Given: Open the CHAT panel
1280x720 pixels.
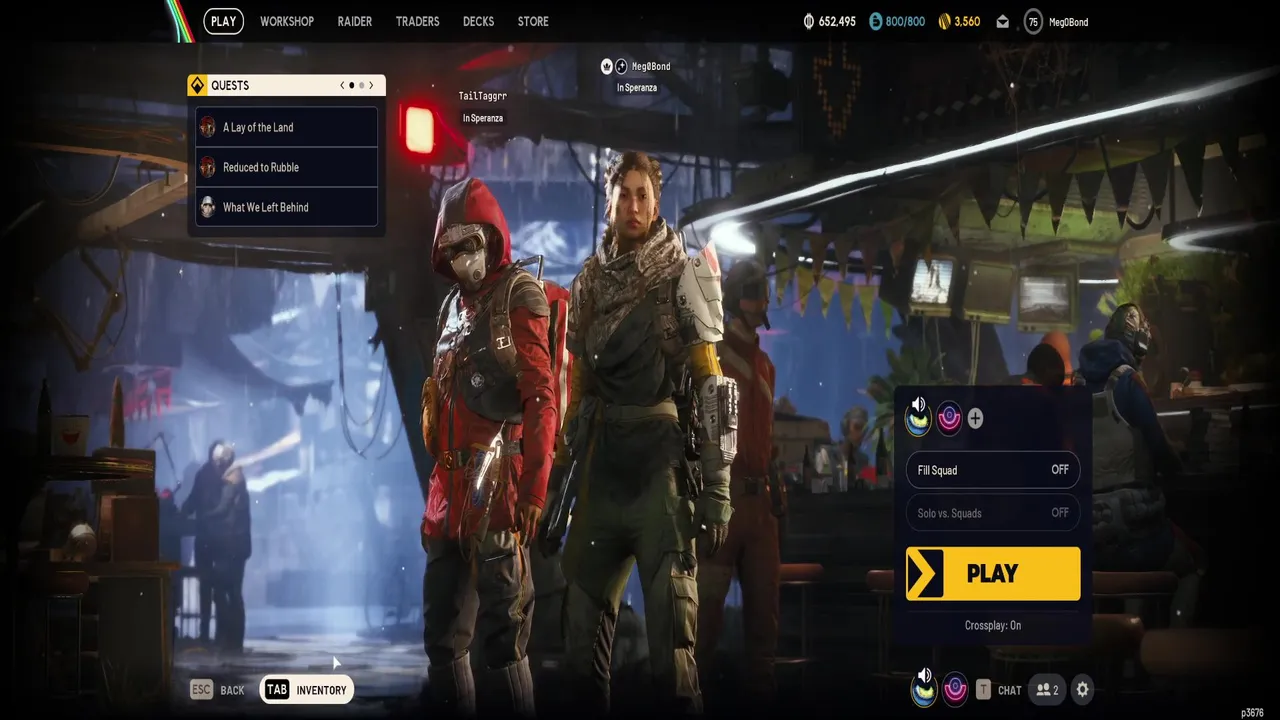Looking at the screenshot, I should (1010, 690).
